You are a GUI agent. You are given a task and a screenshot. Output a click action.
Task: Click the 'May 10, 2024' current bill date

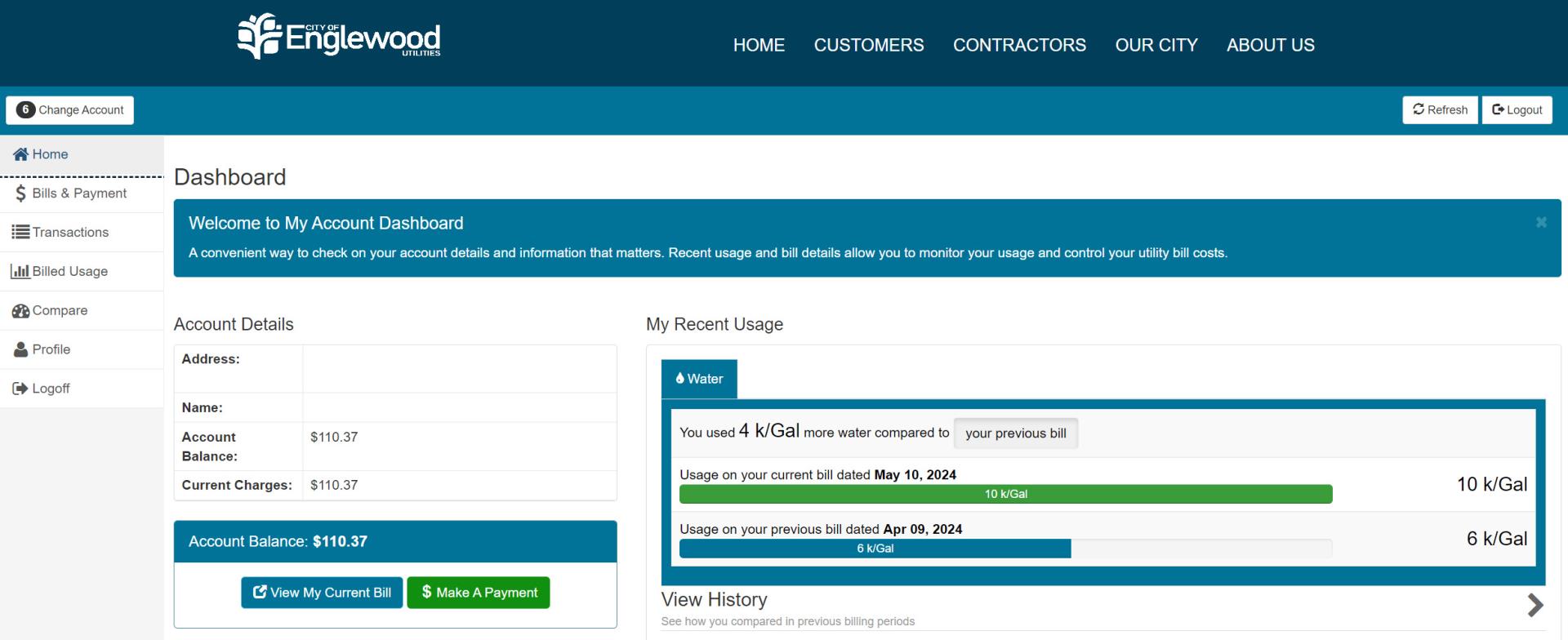[x=915, y=475]
